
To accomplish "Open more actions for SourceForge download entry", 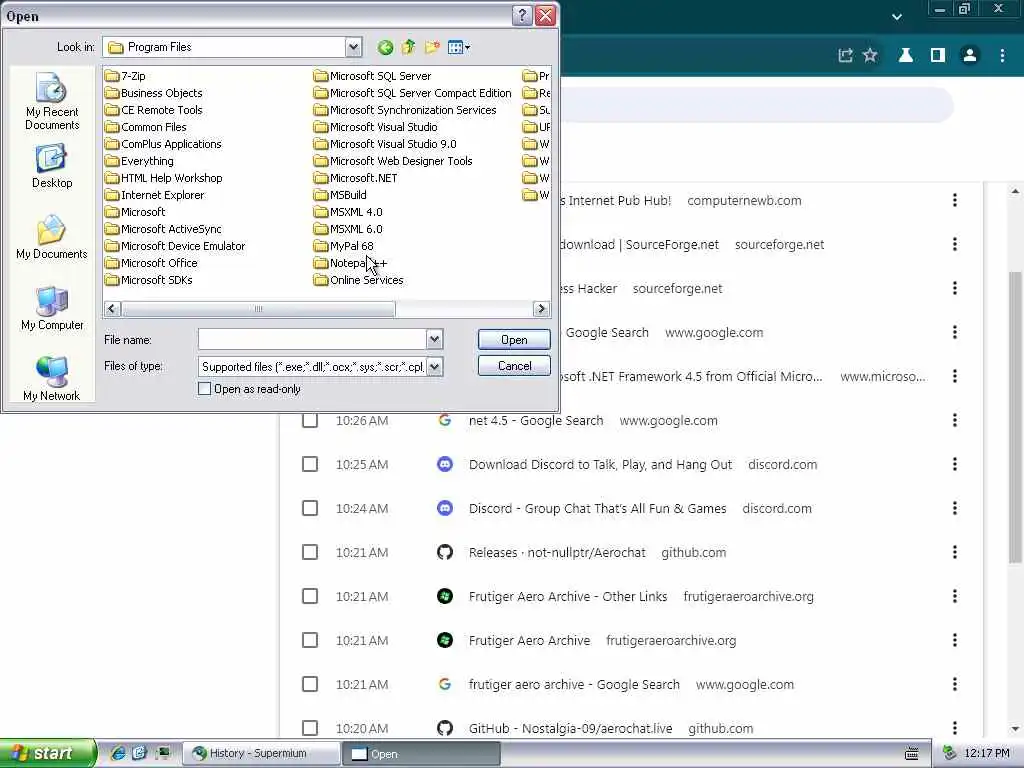I will pos(955,244).
